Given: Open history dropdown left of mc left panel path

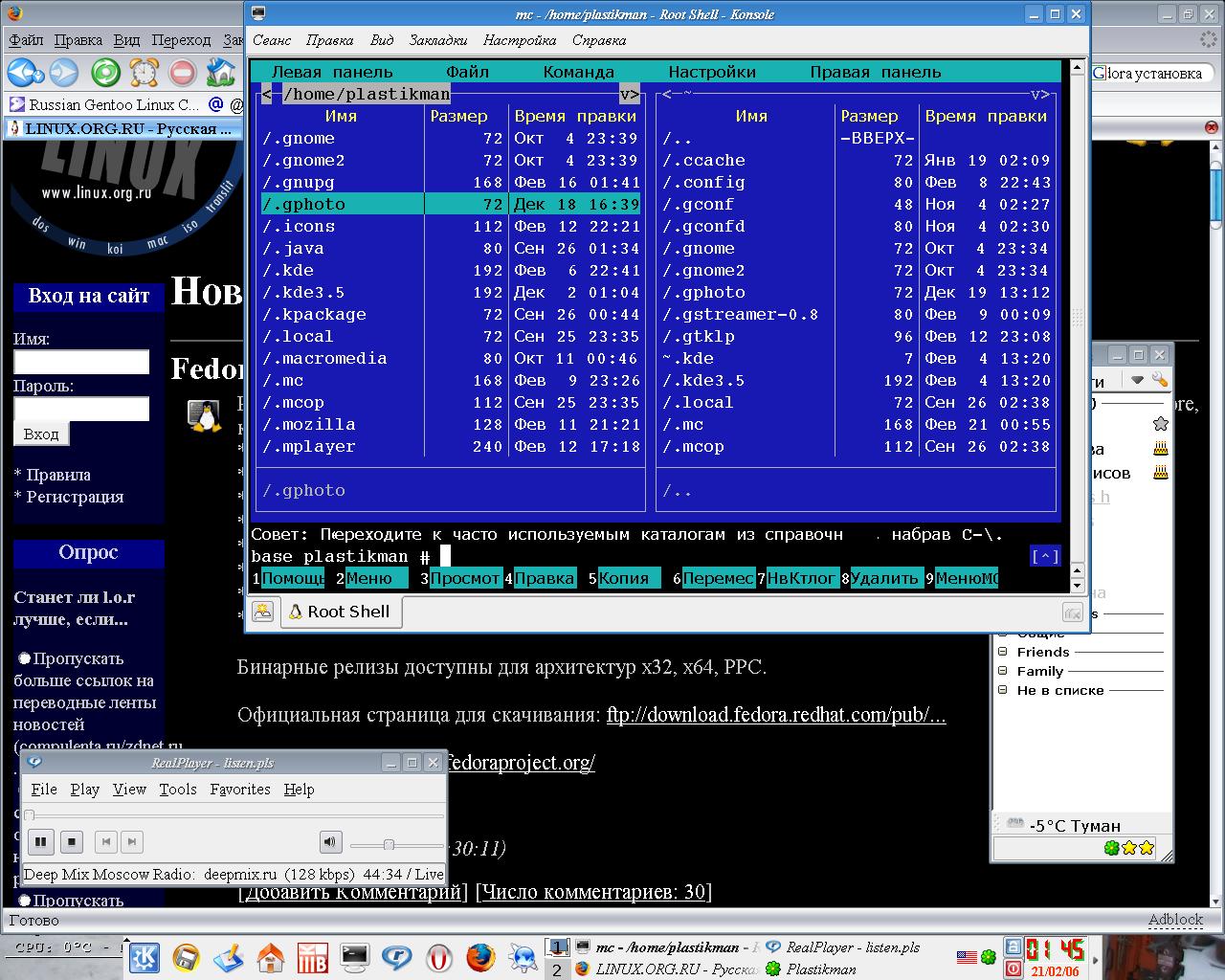Looking at the screenshot, I should (x=266, y=94).
